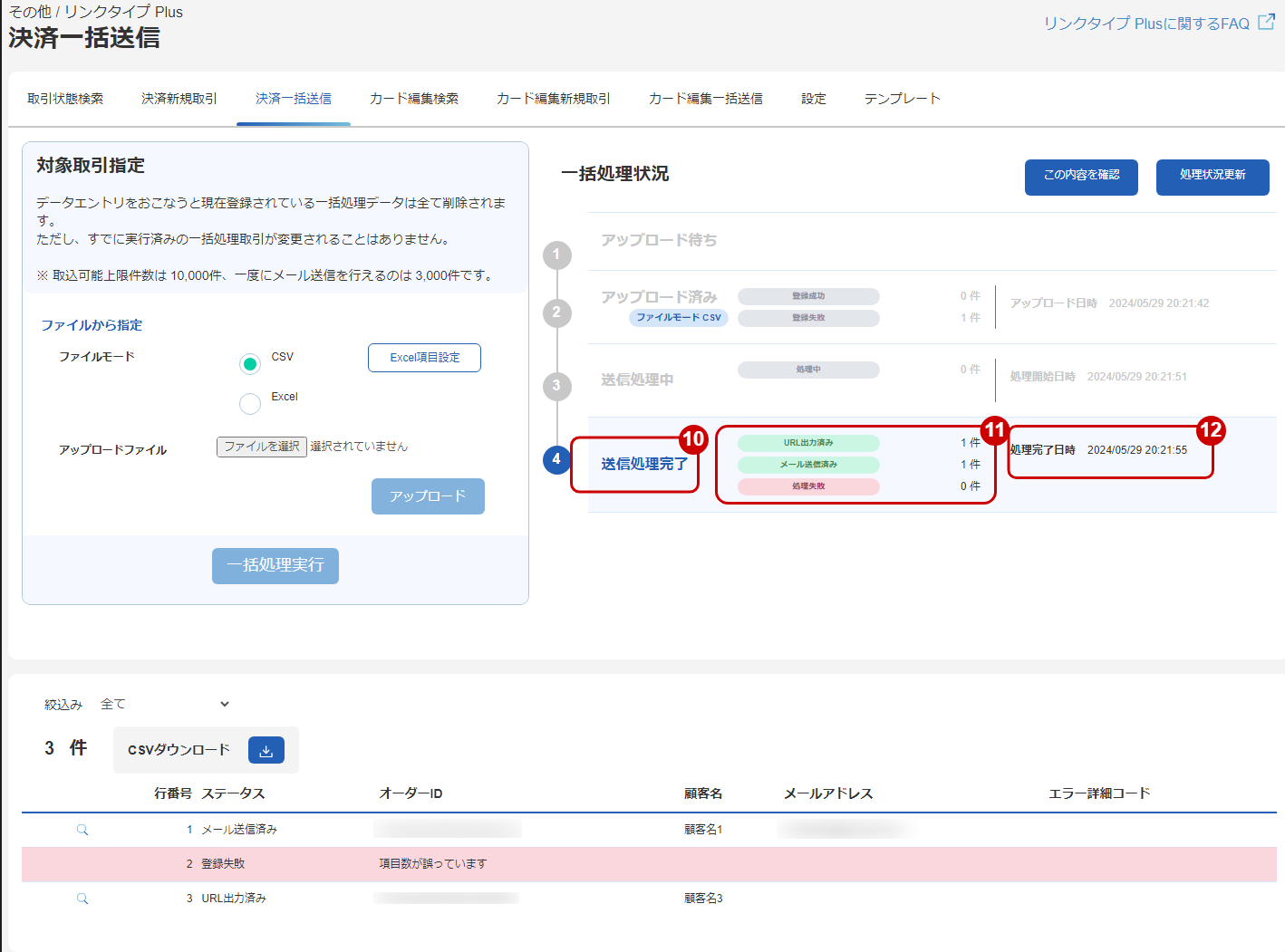Switch to 取引状態検索 tab
This screenshot has width=1285, height=952.
[65, 99]
